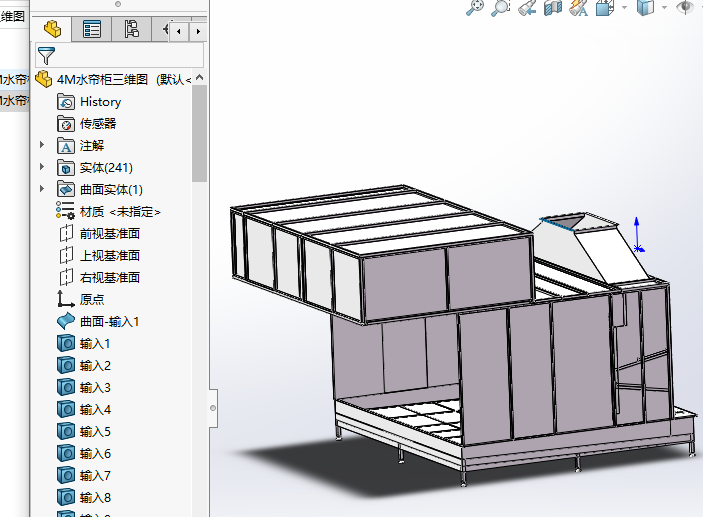The image size is (703, 517).
Task: Switch to the PropertyManager tab
Action: [x=92, y=30]
